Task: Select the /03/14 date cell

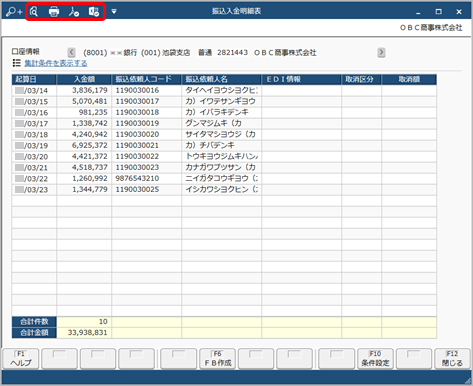Action: point(34,90)
